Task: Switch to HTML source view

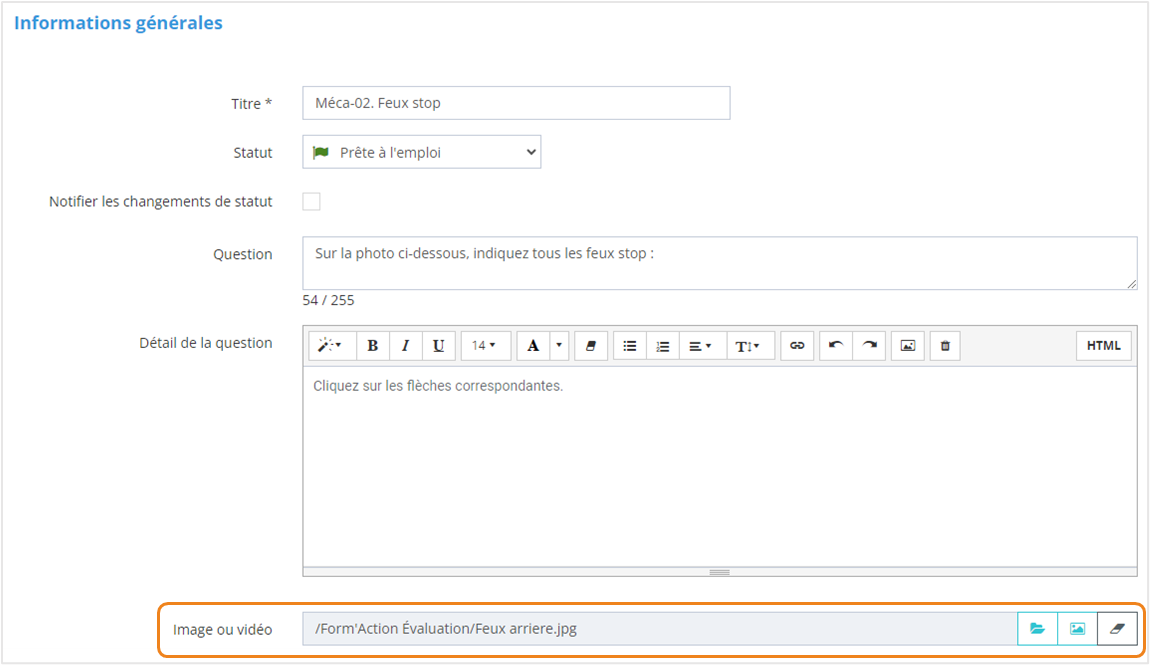Action: pyautogui.click(x=1104, y=346)
